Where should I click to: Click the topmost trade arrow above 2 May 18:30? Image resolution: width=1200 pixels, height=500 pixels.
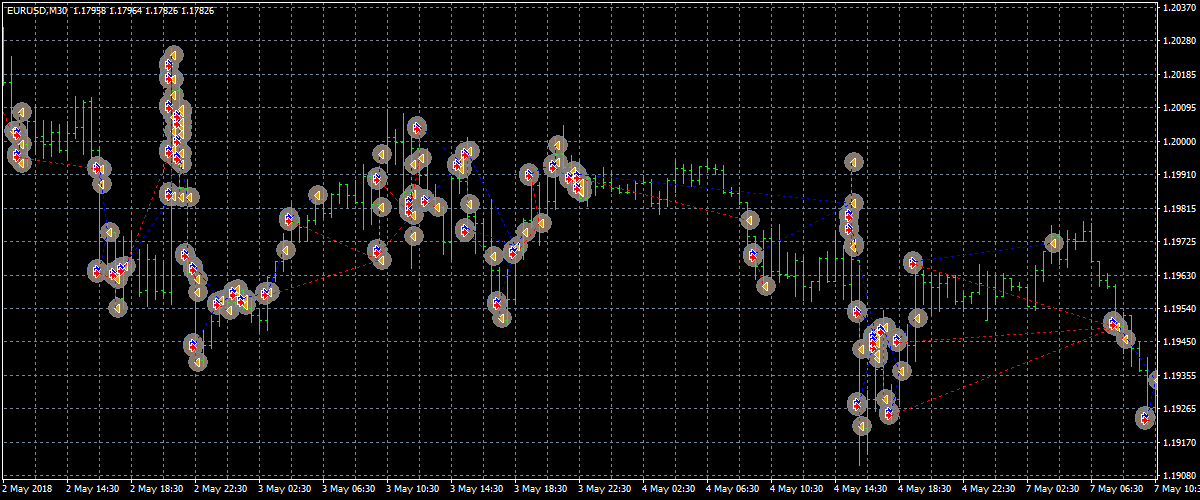(173, 55)
